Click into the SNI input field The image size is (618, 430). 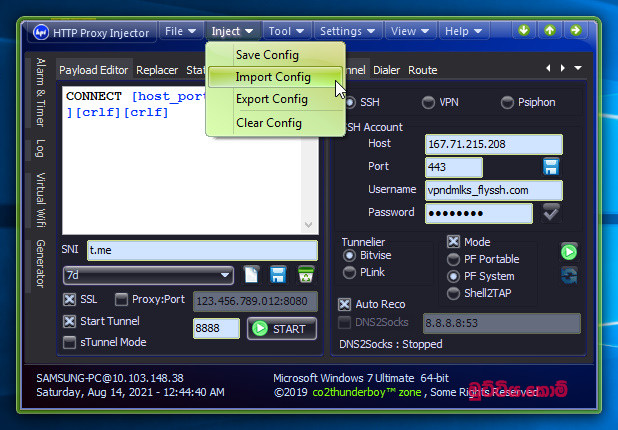(x=202, y=250)
